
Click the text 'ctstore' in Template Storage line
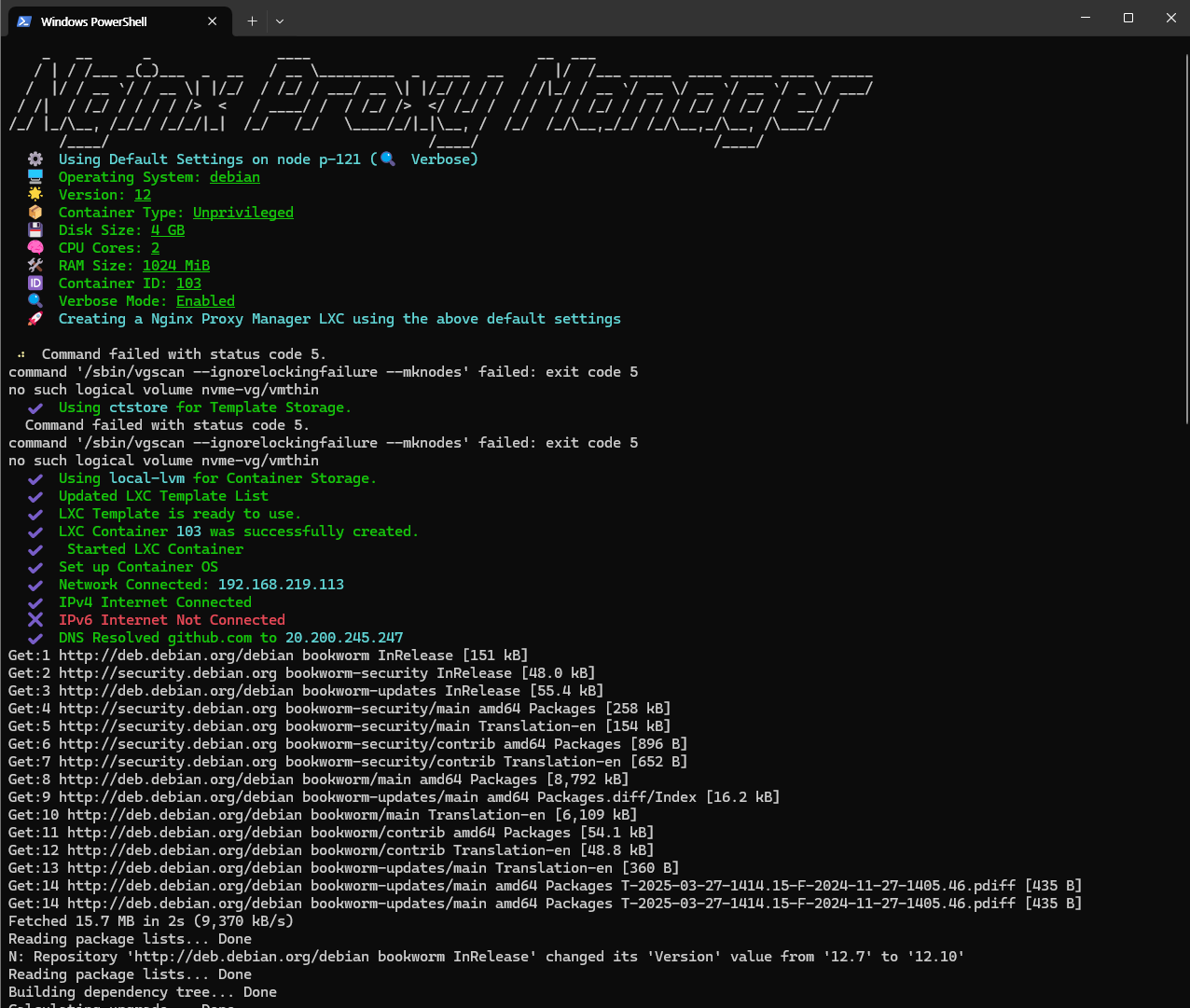pos(139,407)
